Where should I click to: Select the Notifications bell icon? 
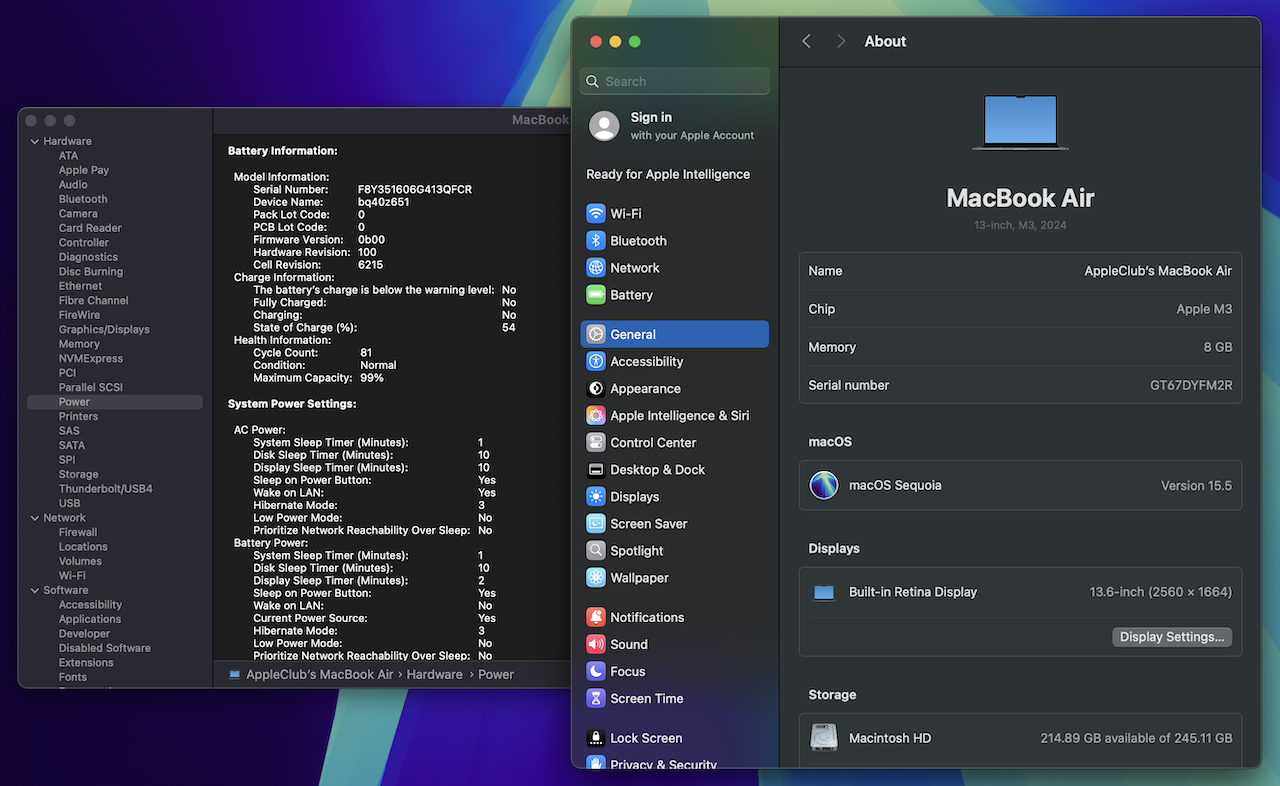(596, 617)
